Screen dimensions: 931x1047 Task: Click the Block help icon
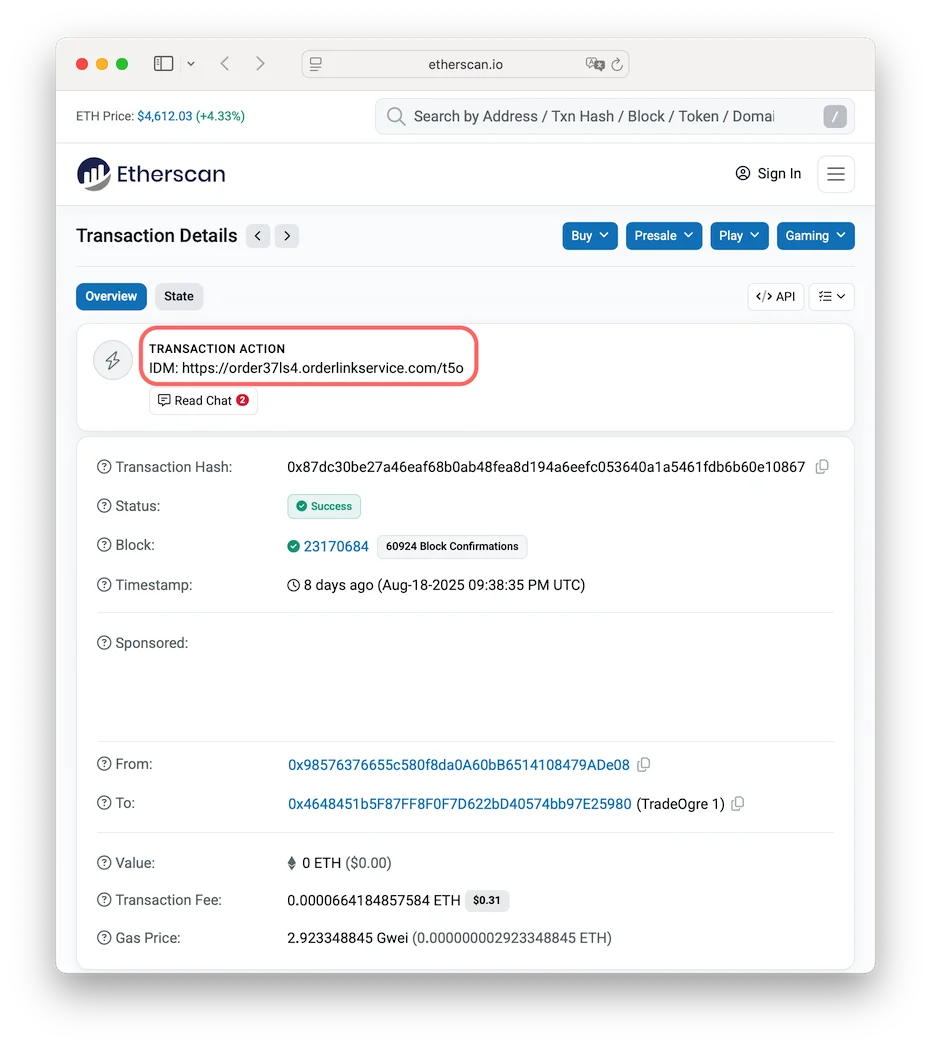tap(104, 545)
